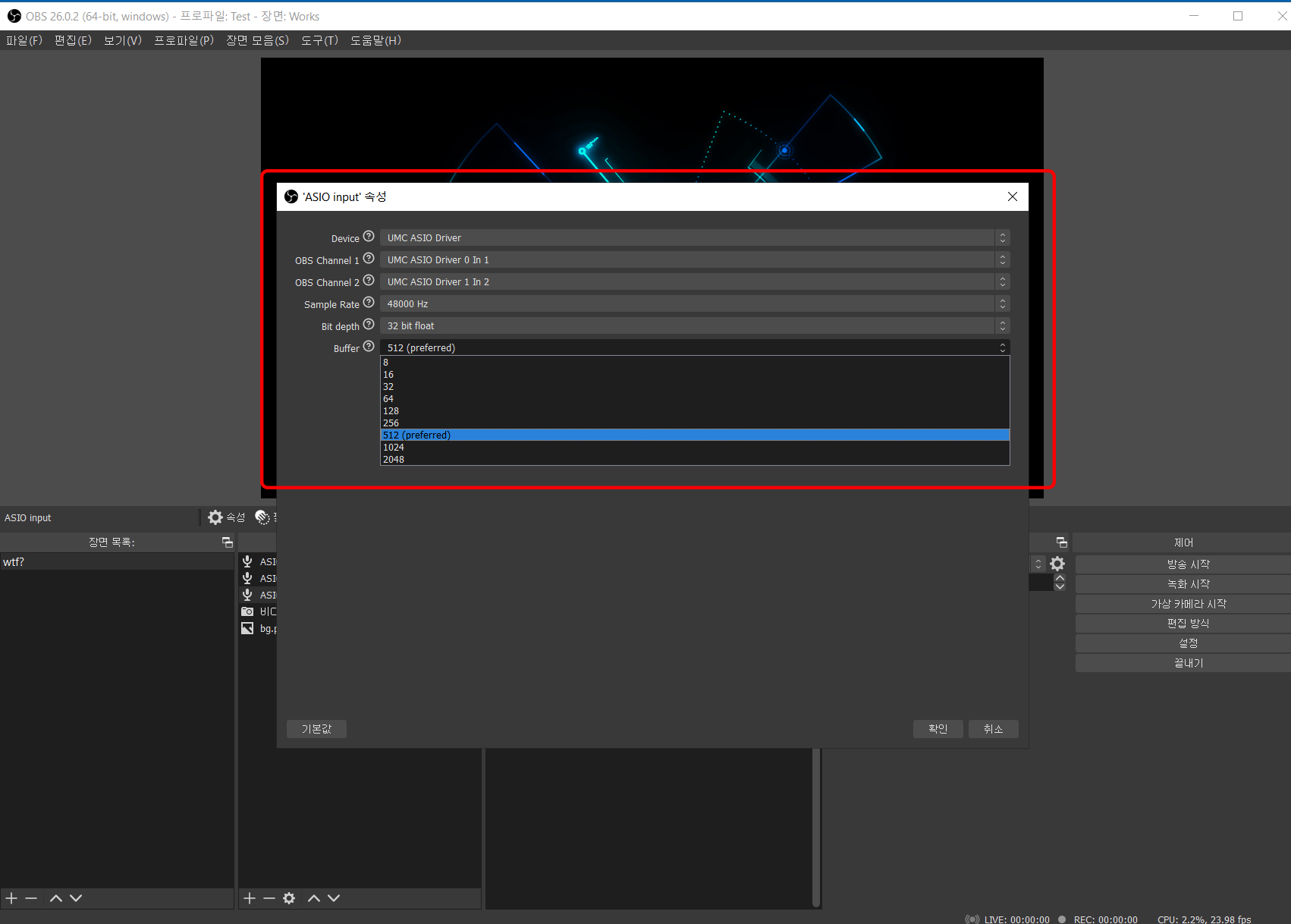Choose buffer size 1024
The height and width of the screenshot is (924, 1291).
point(695,448)
